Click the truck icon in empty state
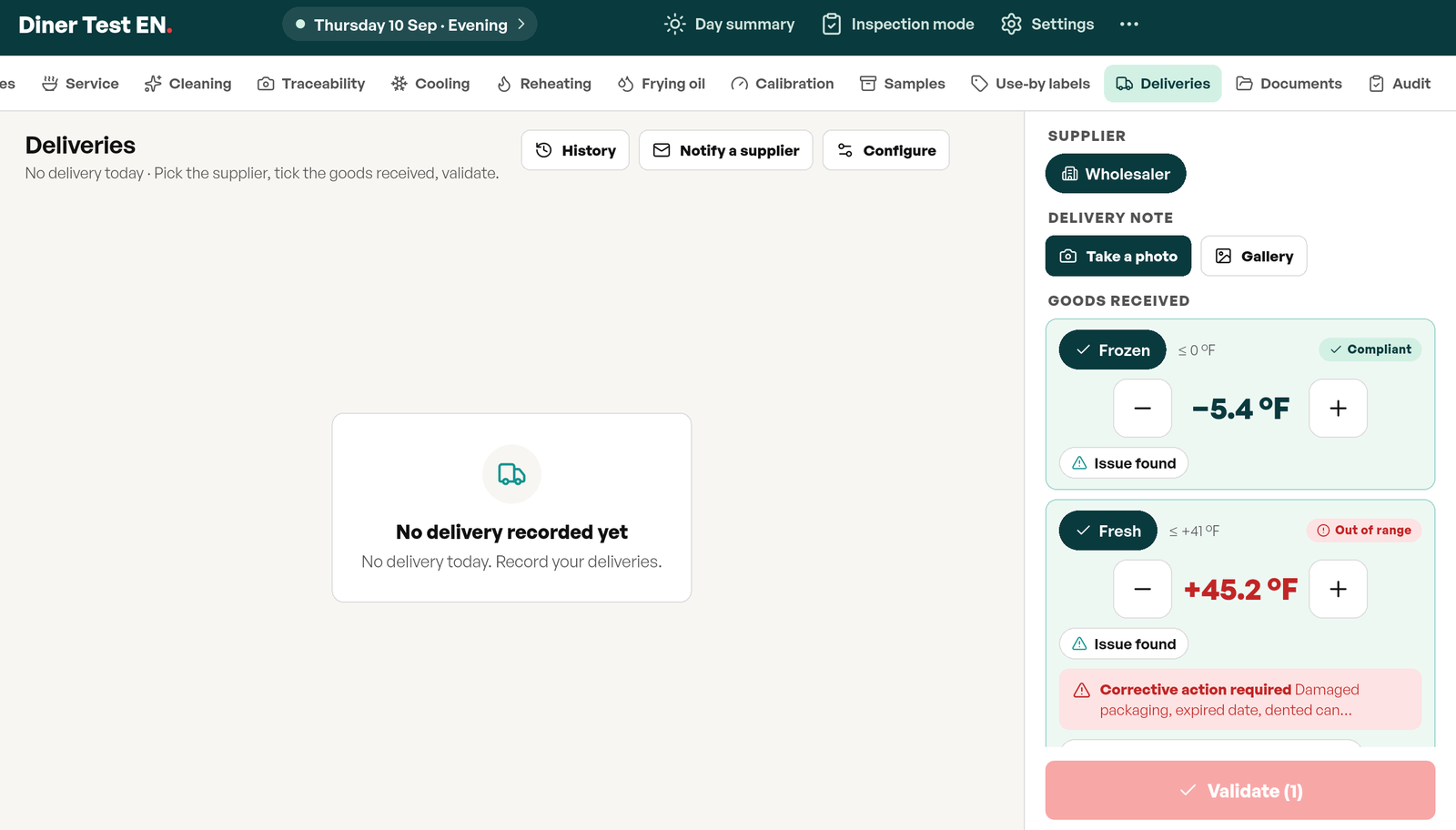 (511, 474)
